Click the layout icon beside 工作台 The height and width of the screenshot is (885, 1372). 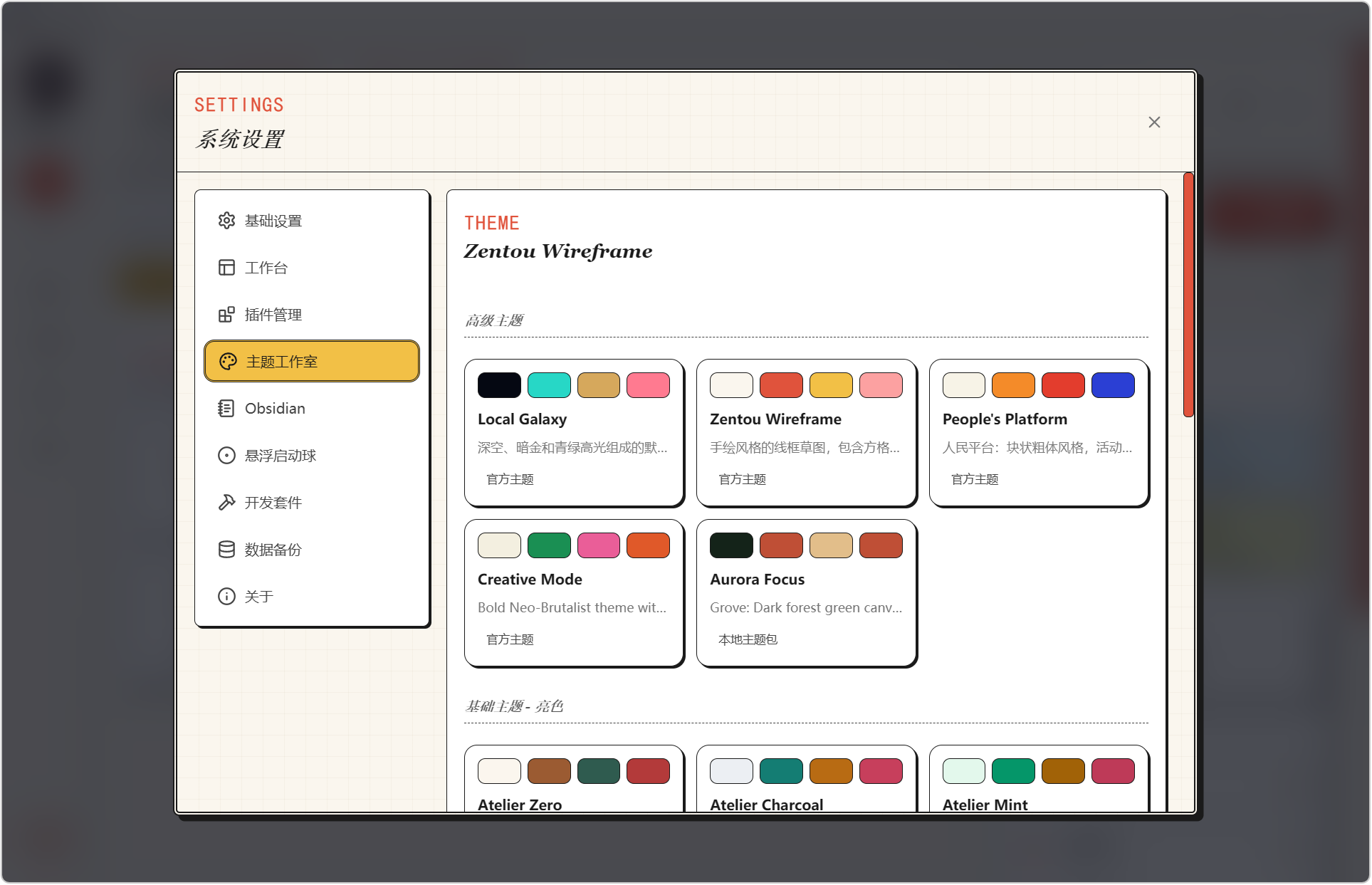click(x=226, y=268)
